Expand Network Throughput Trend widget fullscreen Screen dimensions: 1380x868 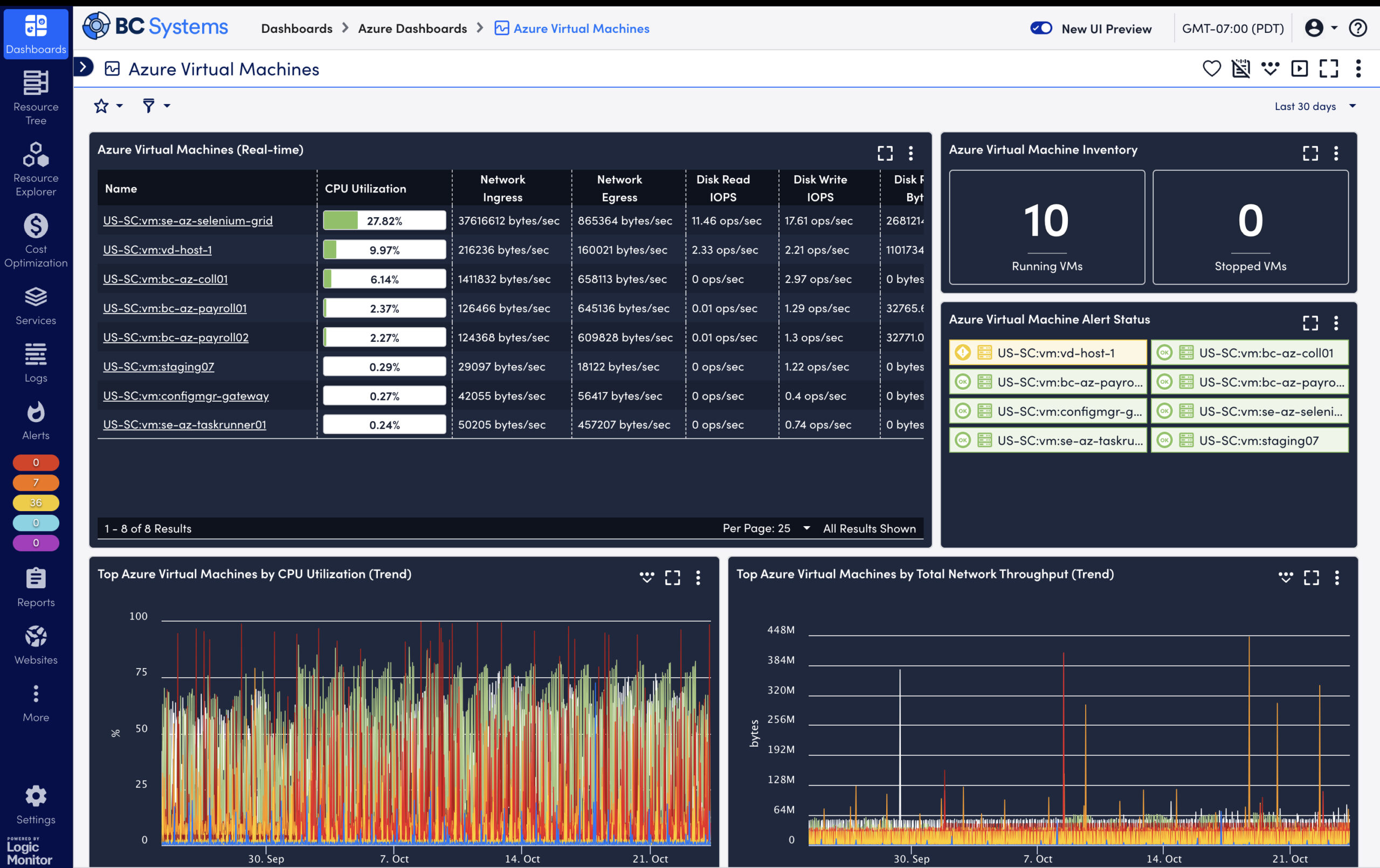coord(1311,577)
